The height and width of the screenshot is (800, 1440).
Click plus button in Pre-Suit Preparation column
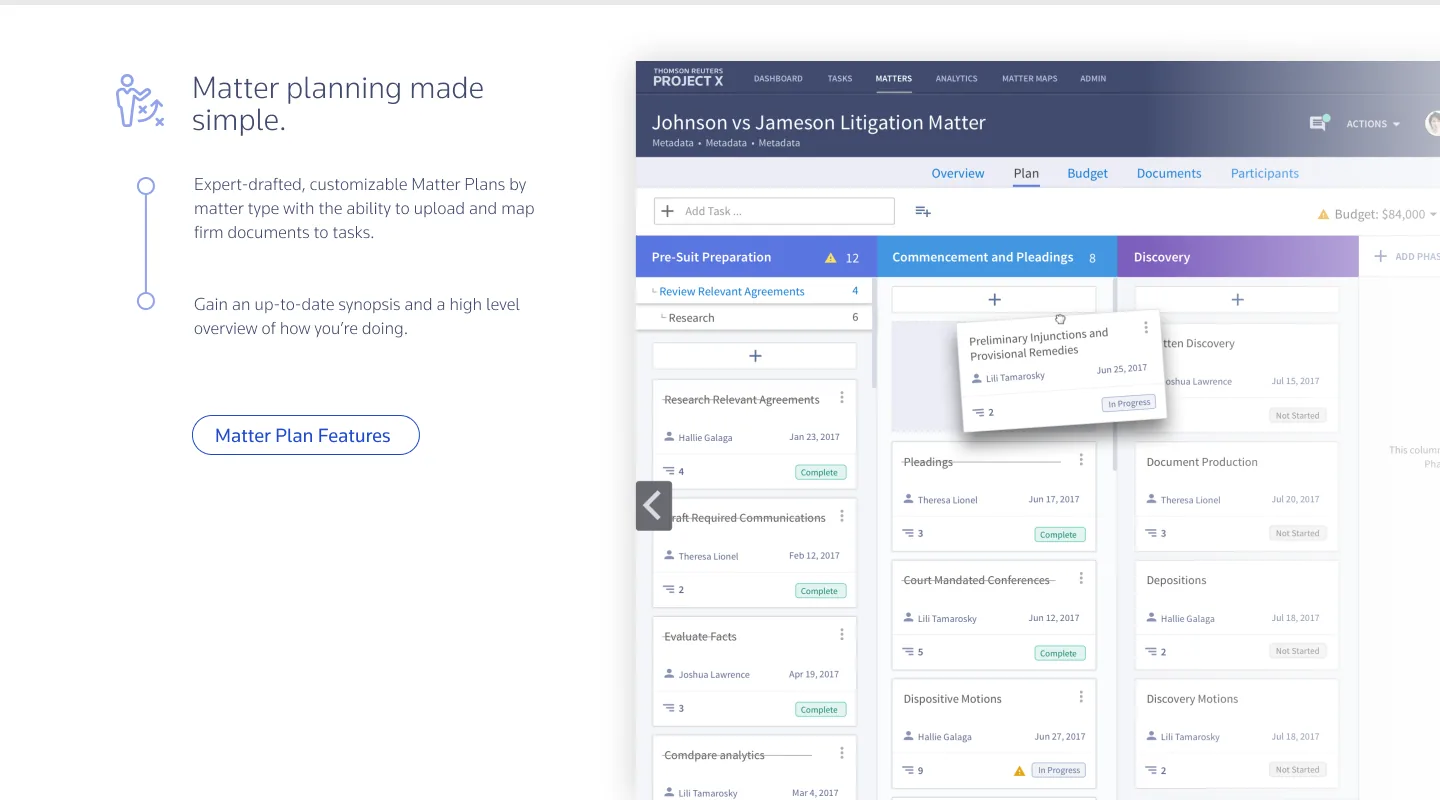click(755, 356)
